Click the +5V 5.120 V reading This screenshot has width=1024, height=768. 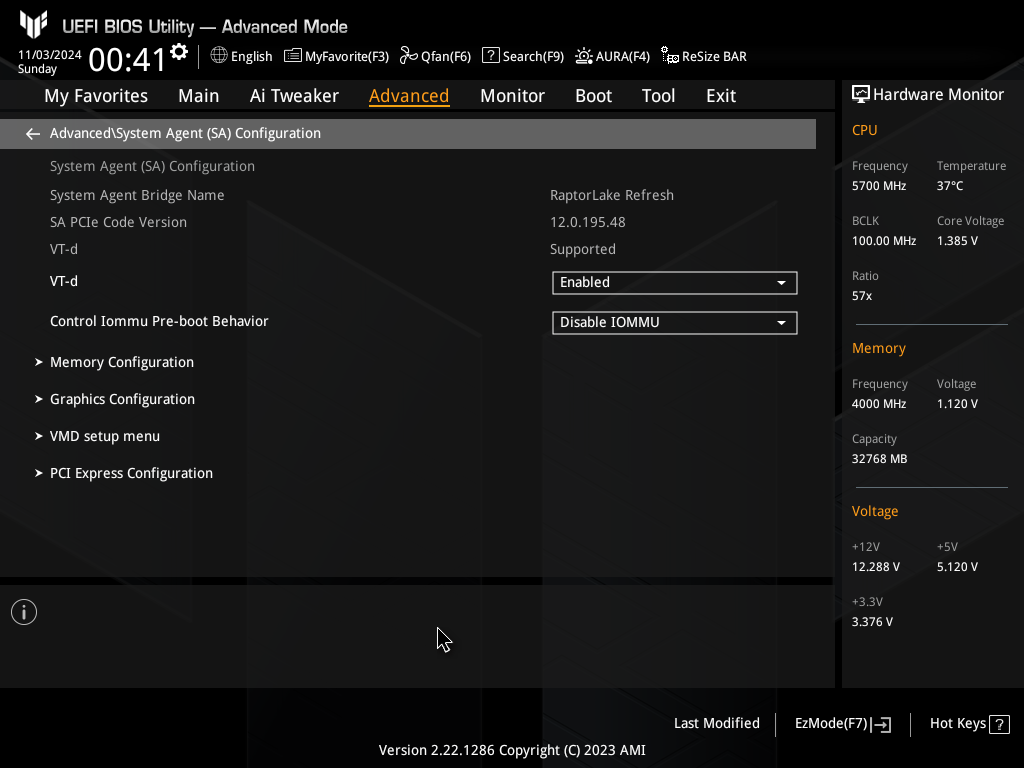click(x=957, y=567)
